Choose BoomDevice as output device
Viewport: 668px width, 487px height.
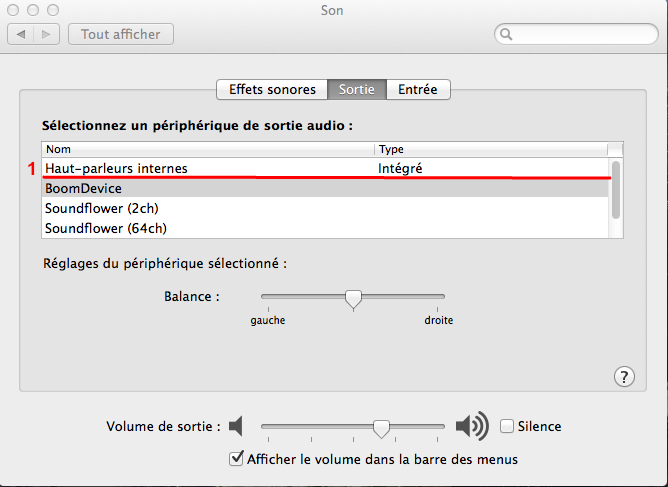[x=83, y=188]
